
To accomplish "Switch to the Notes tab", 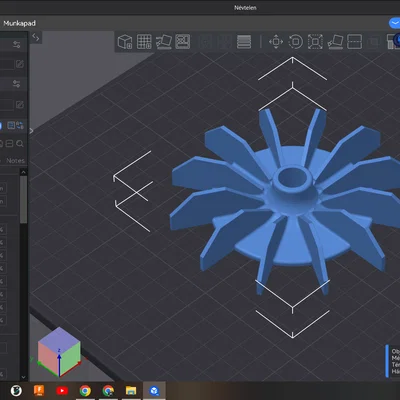I will (x=16, y=161).
